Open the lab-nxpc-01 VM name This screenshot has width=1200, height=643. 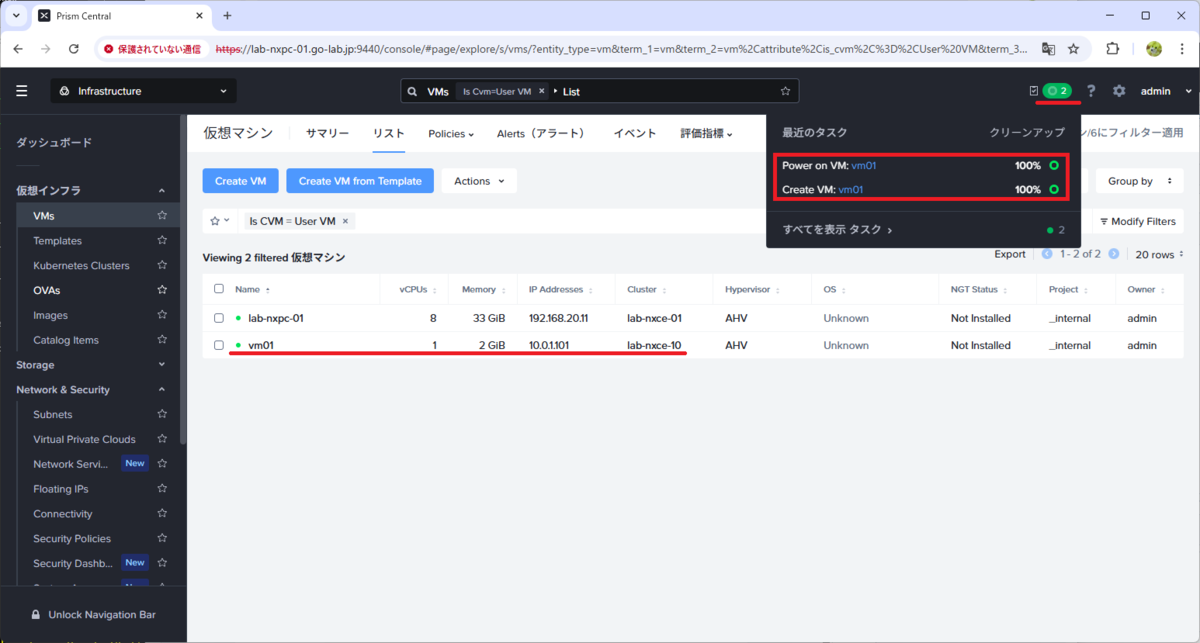276,318
